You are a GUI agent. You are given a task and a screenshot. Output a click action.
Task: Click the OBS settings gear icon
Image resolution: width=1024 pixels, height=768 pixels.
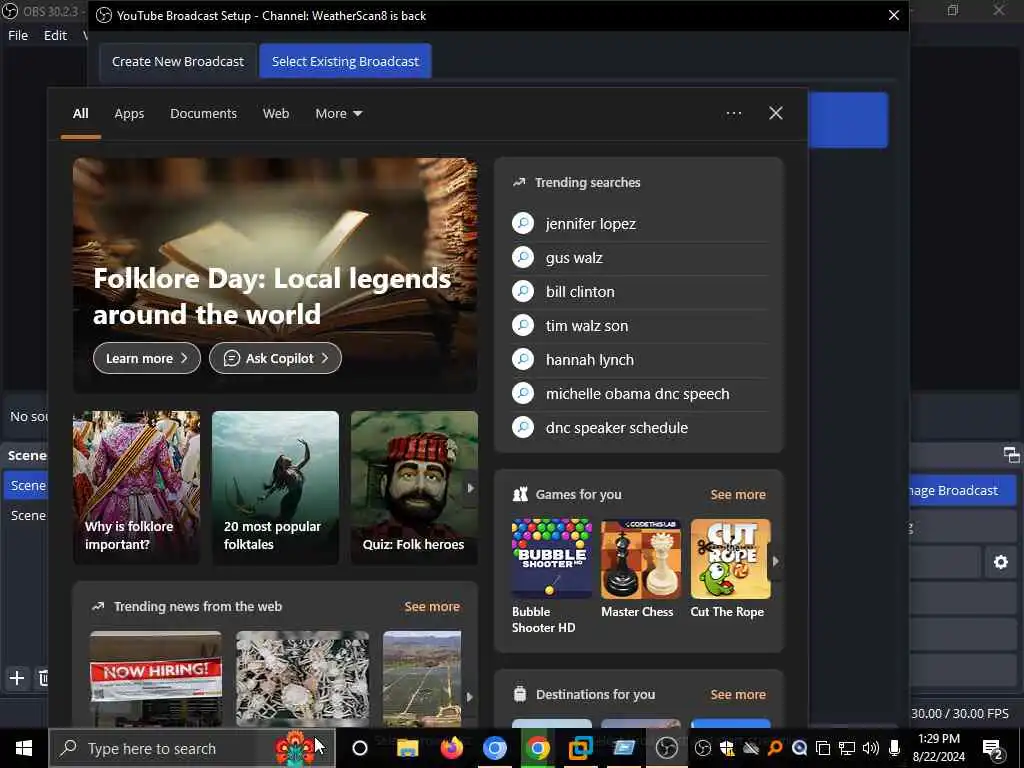click(x=1000, y=562)
